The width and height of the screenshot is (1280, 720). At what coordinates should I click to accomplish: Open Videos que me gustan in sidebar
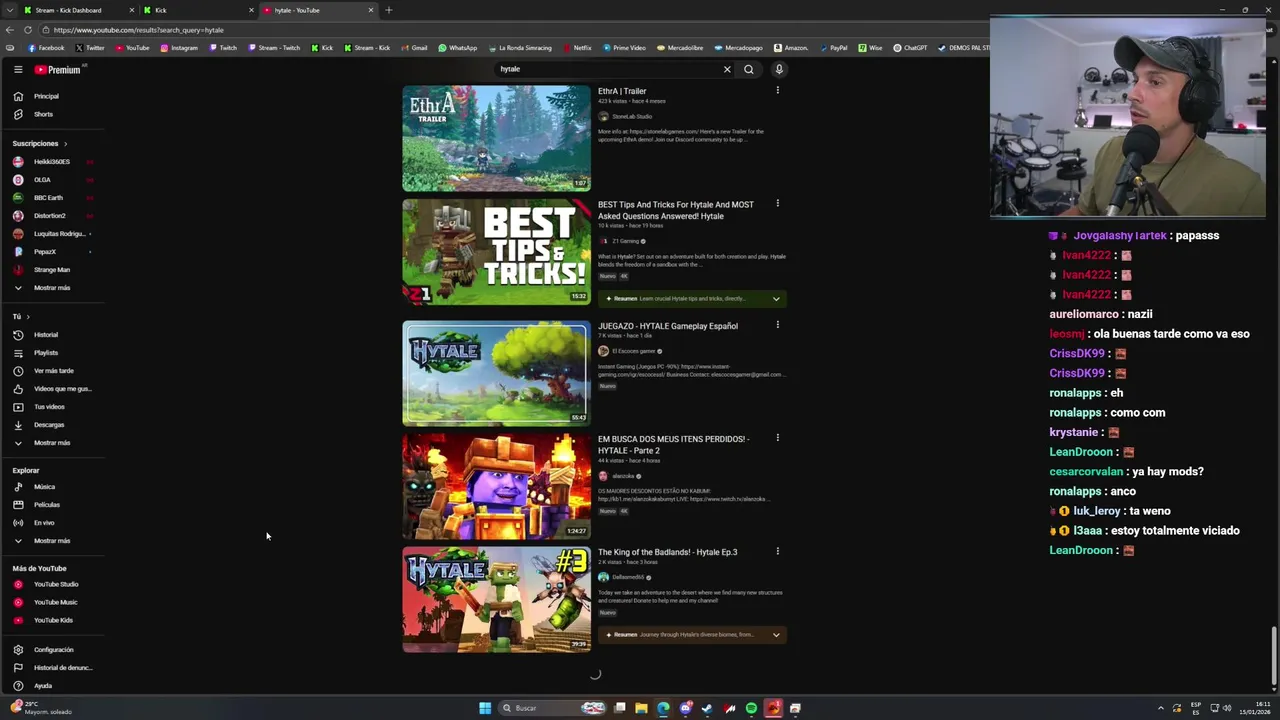62,389
